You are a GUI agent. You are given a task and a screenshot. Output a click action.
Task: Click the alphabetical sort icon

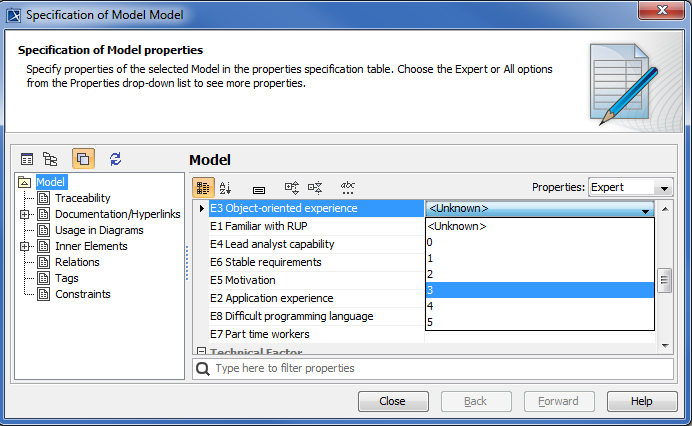(225, 187)
